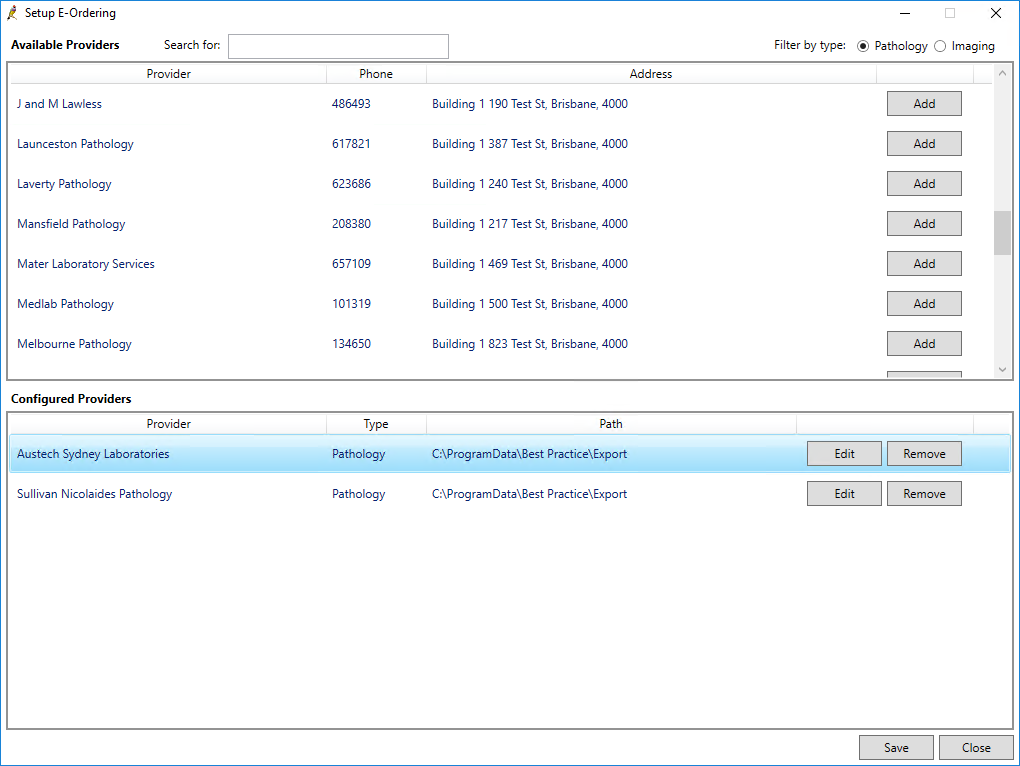Click the Setup E-Ordering app icon
The image size is (1020, 766).
(12, 13)
